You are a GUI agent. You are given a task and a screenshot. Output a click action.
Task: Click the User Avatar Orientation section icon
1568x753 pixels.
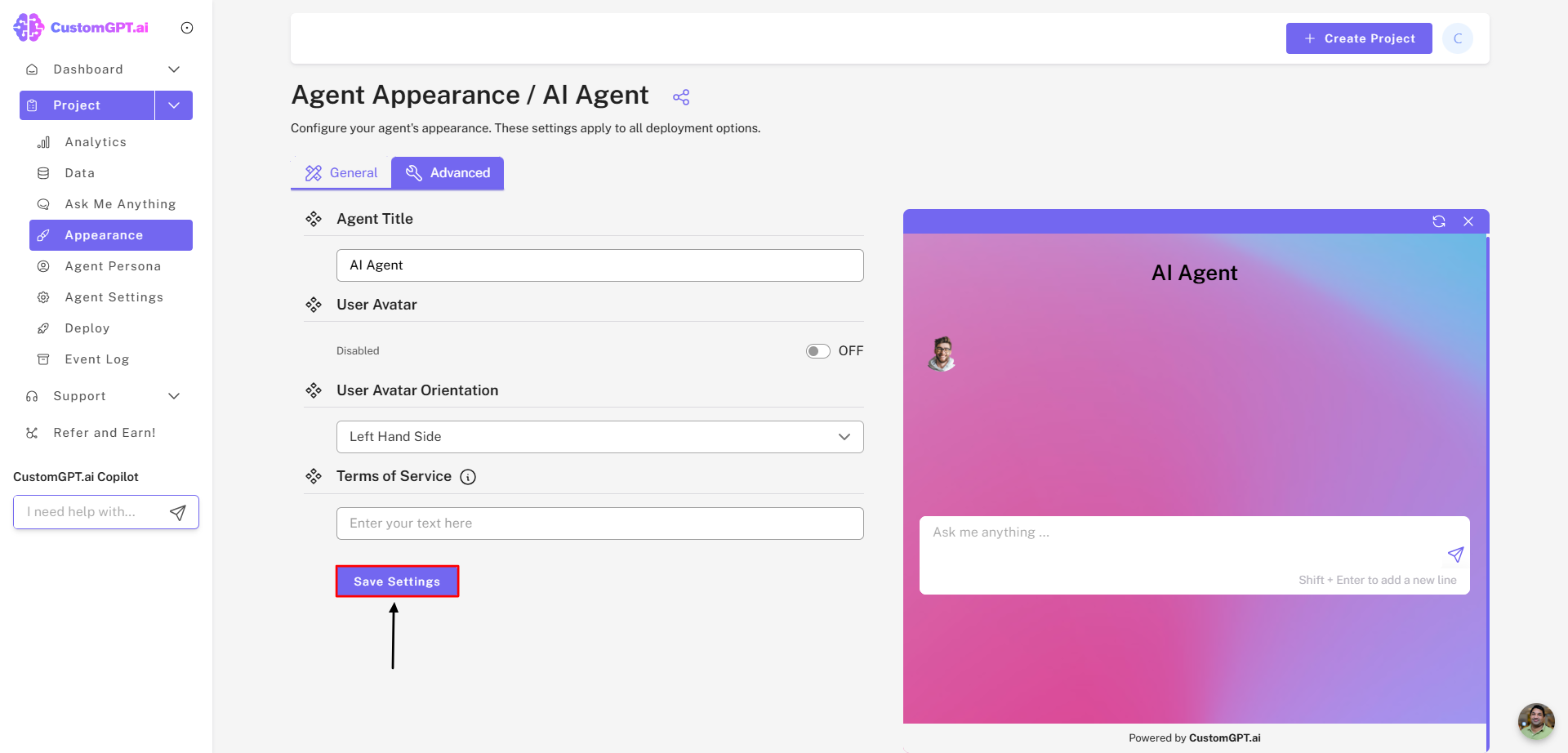click(x=314, y=390)
